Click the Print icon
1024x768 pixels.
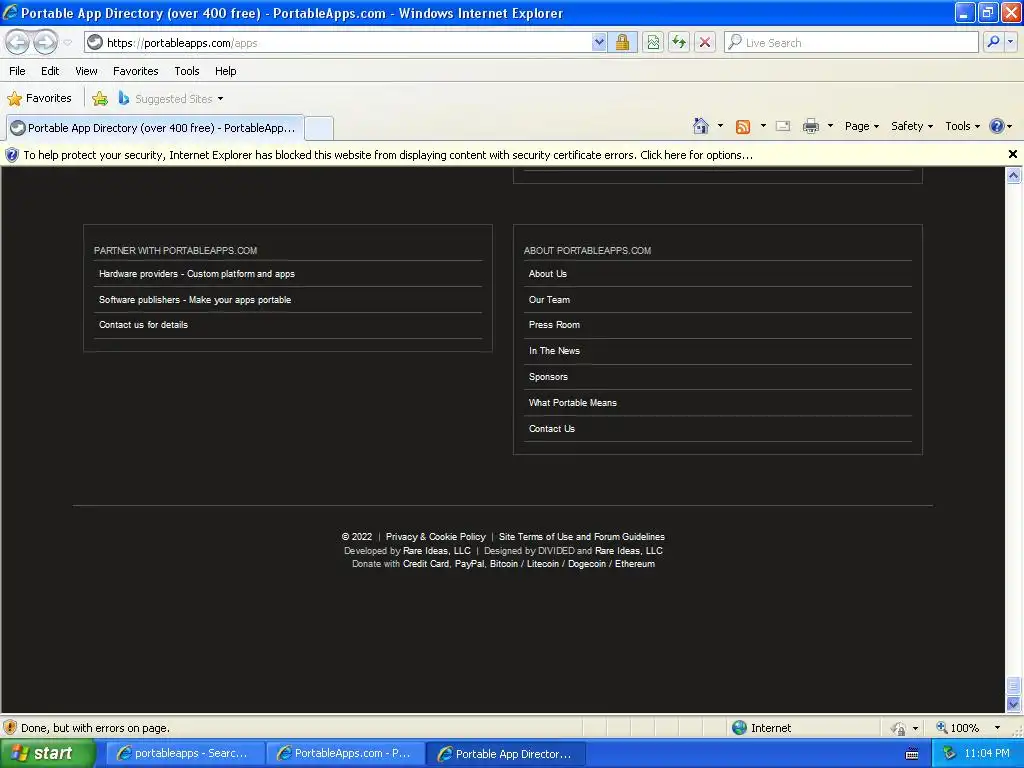point(810,126)
